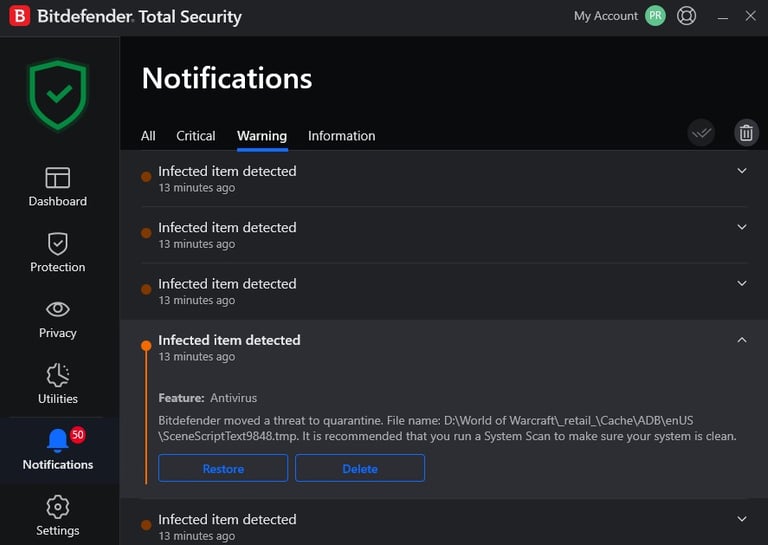Click "13 minutes ago" under the first notification
The width and height of the screenshot is (768, 545).
[x=196, y=188]
